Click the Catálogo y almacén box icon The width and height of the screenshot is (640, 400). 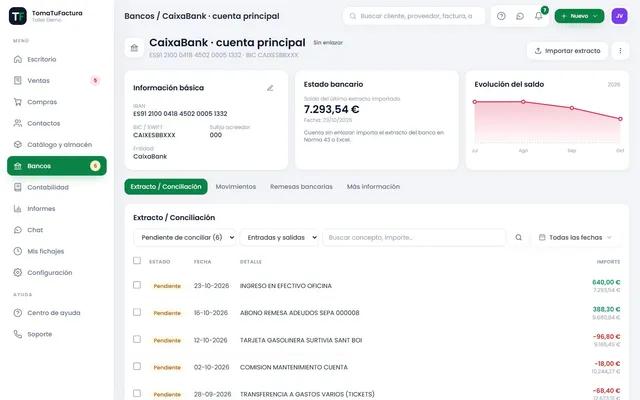(18, 144)
